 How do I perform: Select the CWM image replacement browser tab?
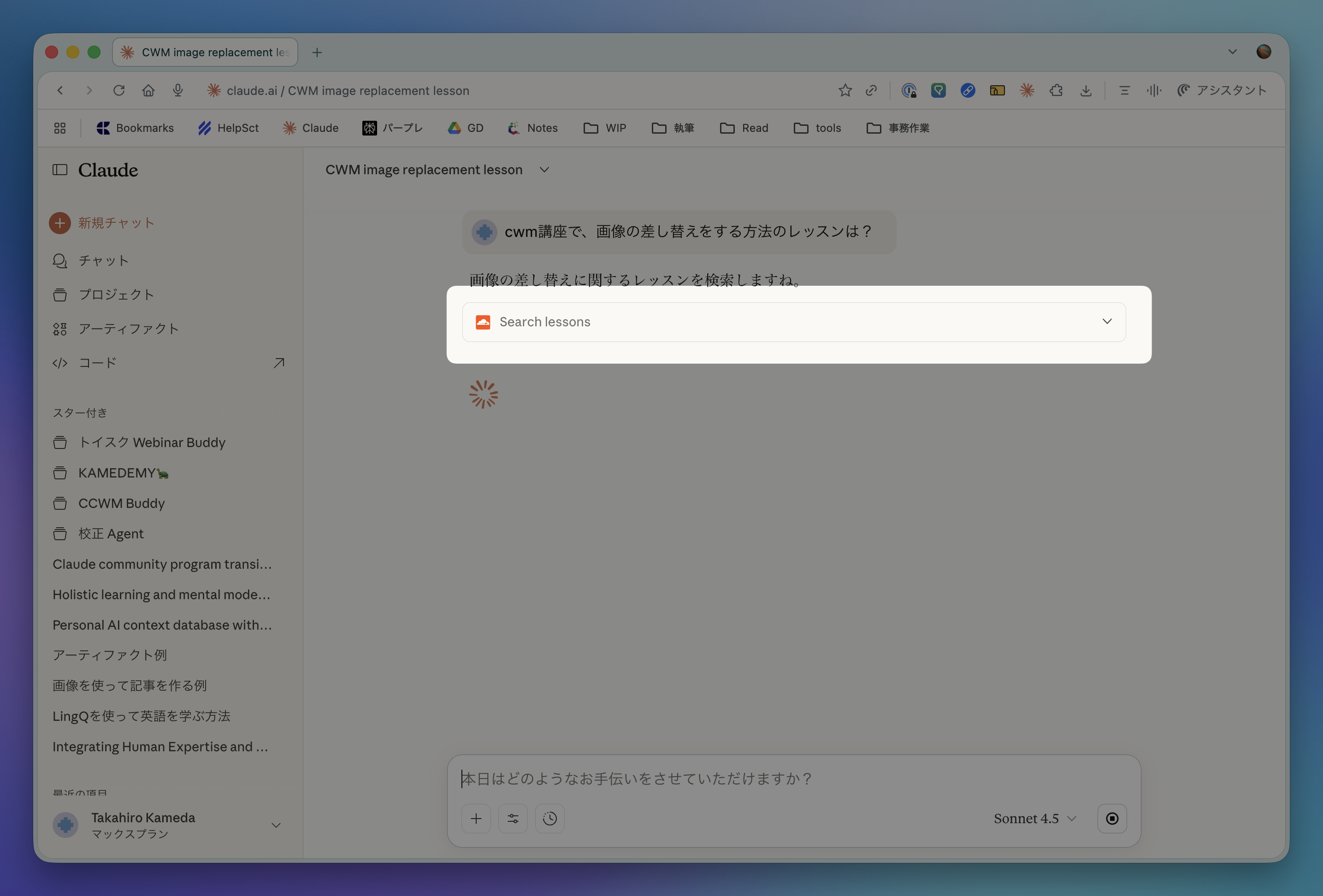[205, 53]
